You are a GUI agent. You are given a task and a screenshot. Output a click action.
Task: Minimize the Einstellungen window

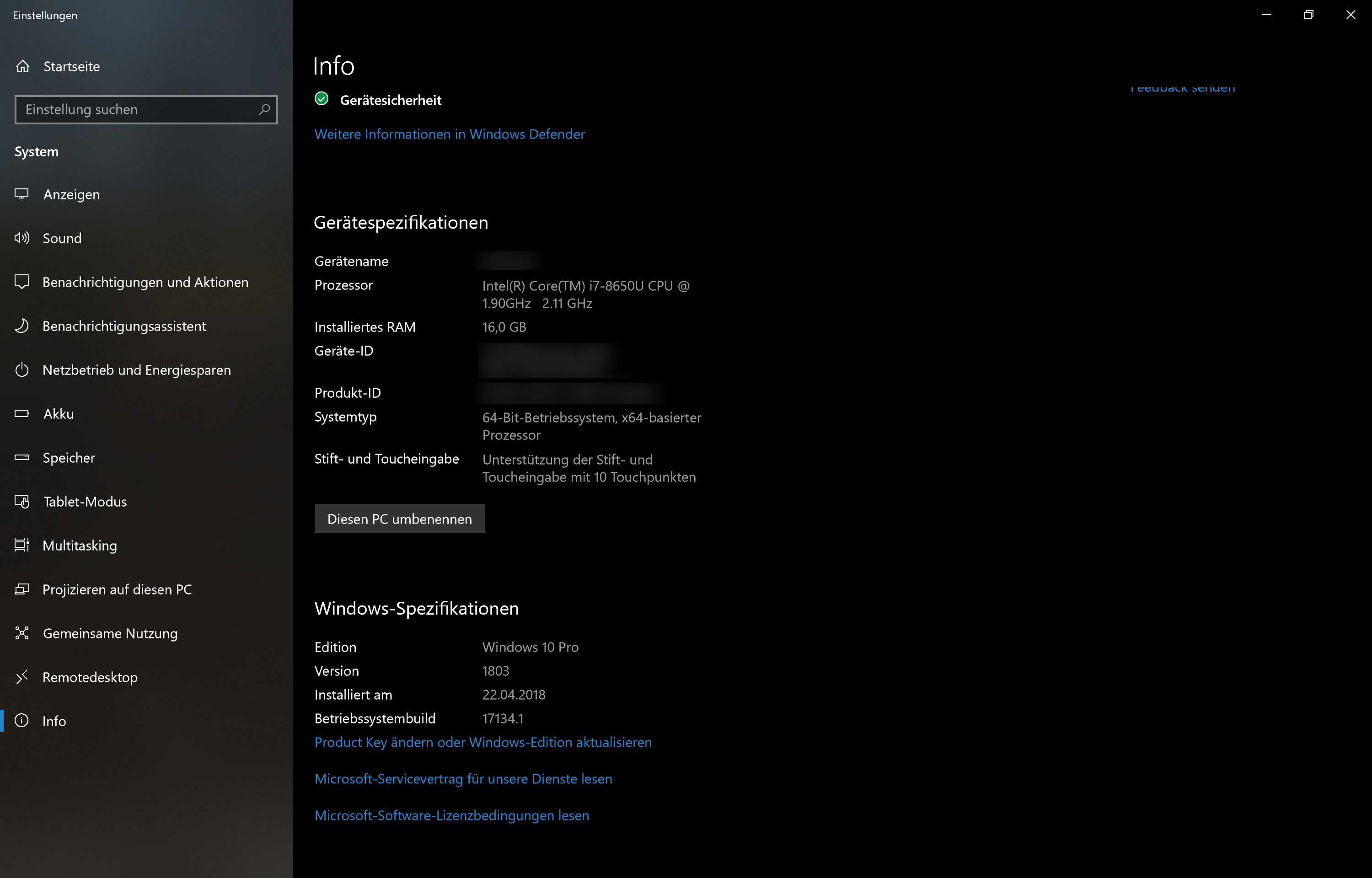coord(1266,15)
